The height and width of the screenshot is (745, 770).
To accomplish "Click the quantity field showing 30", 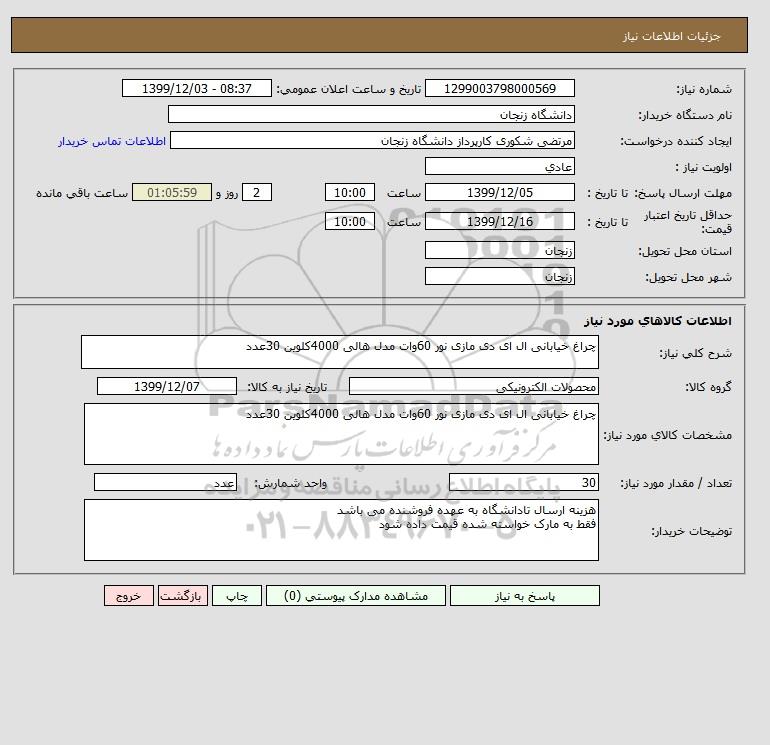I will [x=524, y=483].
